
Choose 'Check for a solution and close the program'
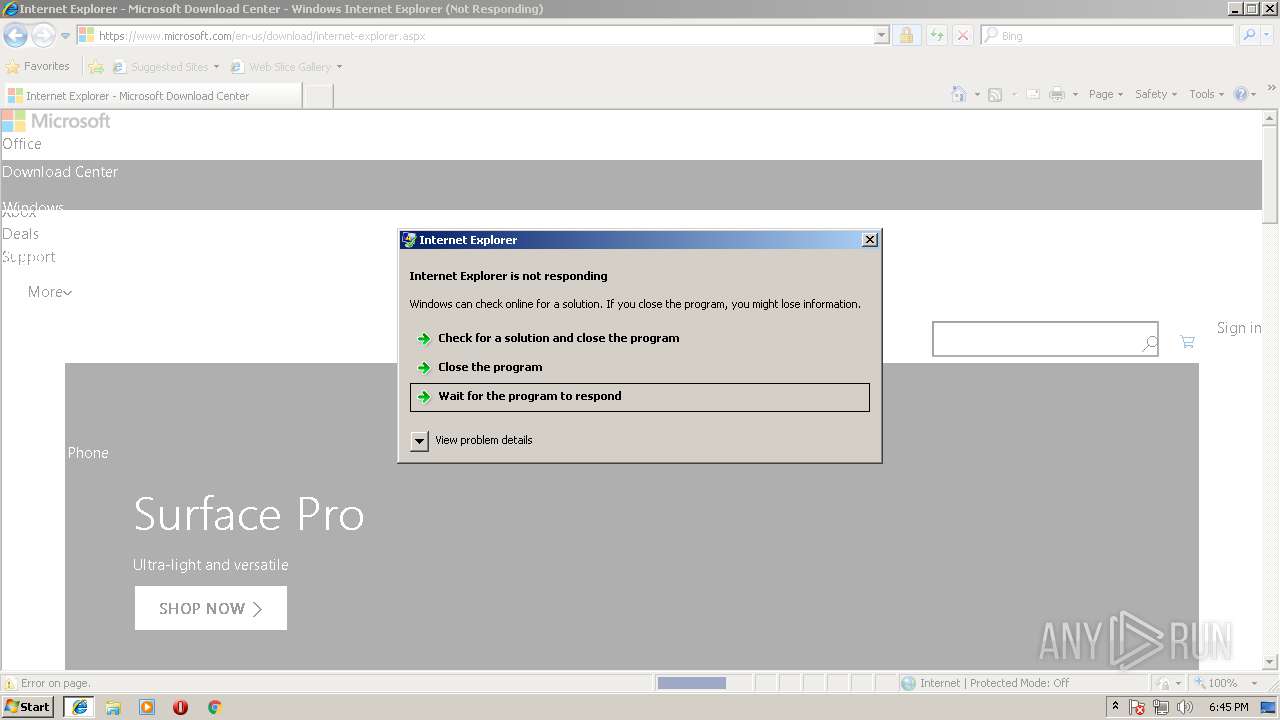640,338
